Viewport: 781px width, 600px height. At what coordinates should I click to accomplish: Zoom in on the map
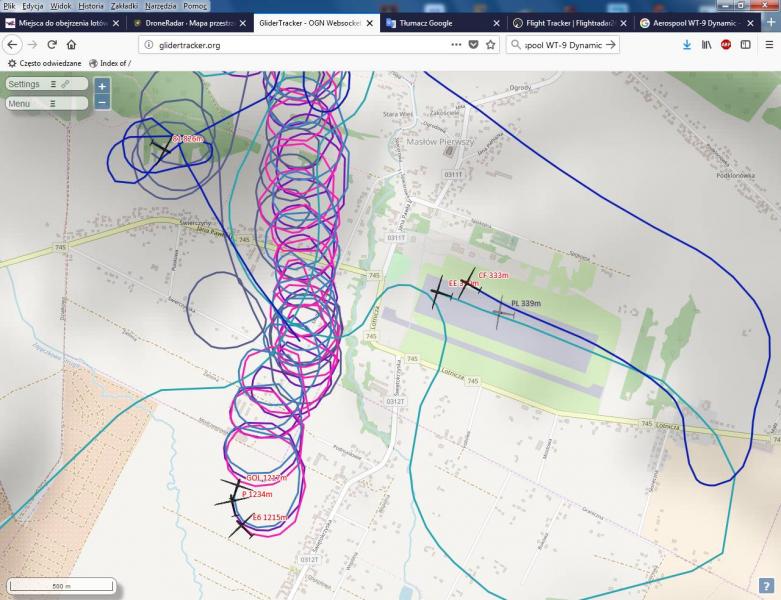coord(102,86)
